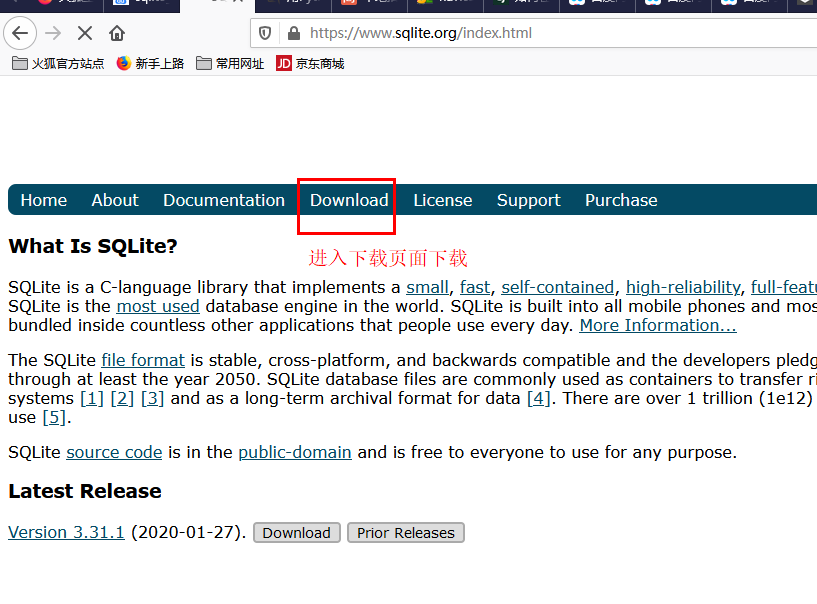Open the Version 3.31.1 link
The image size is (817, 604).
tap(66, 531)
